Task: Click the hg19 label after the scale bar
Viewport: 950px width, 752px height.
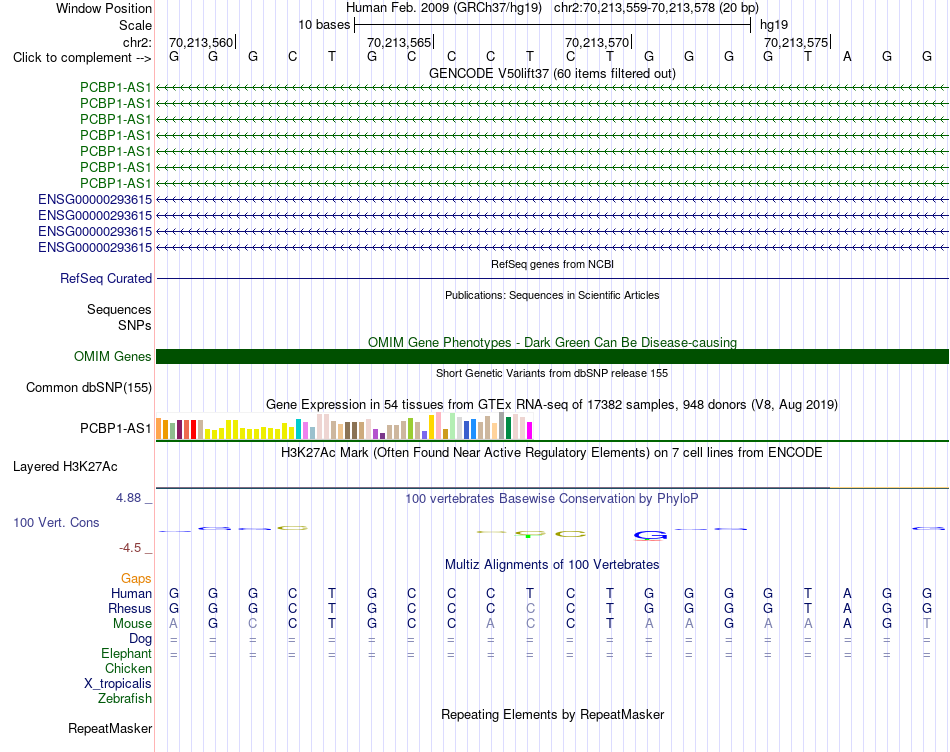Action: click(774, 25)
